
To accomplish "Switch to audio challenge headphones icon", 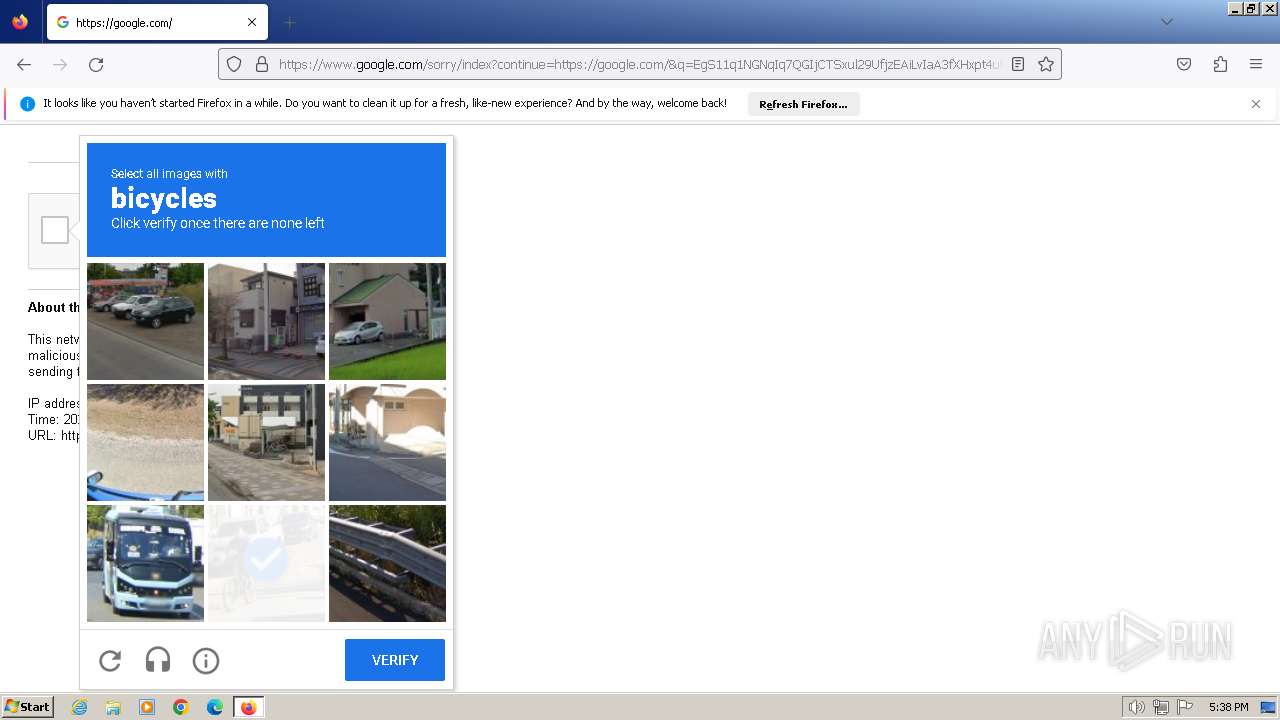I will (x=158, y=660).
